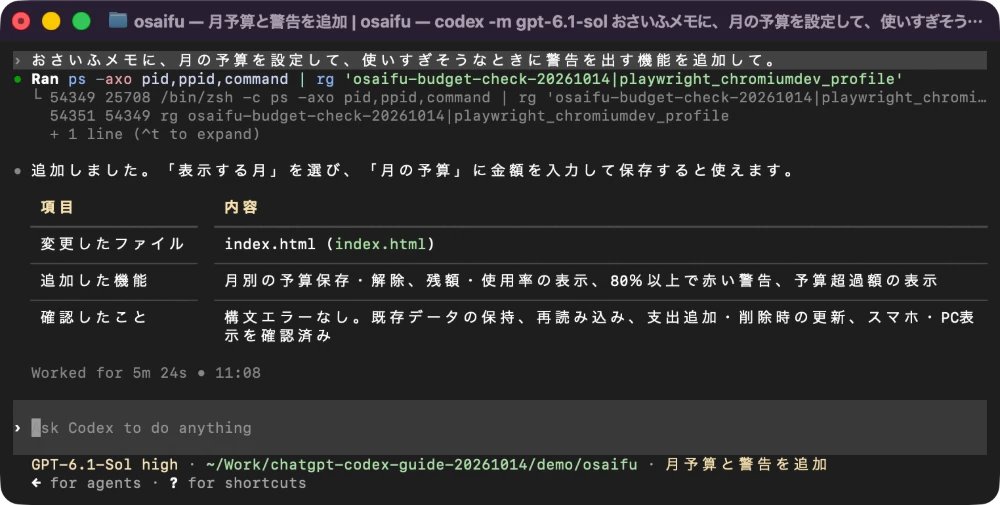Viewport: 1000px width, 505px height.
Task: Focus the 'Ask Codex to do anything' input
Action: (x=500, y=427)
